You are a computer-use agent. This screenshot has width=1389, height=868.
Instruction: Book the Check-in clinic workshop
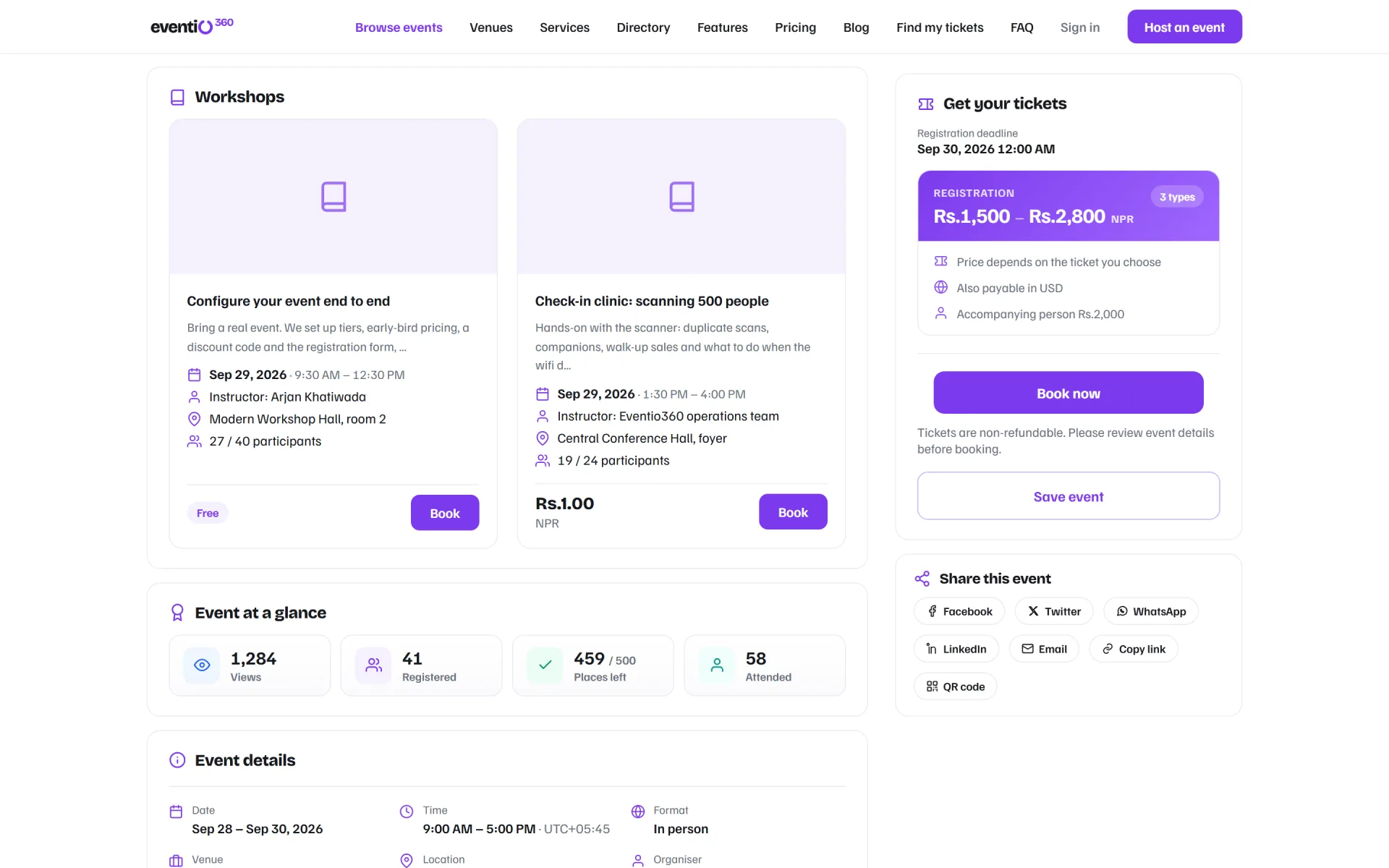click(x=793, y=512)
